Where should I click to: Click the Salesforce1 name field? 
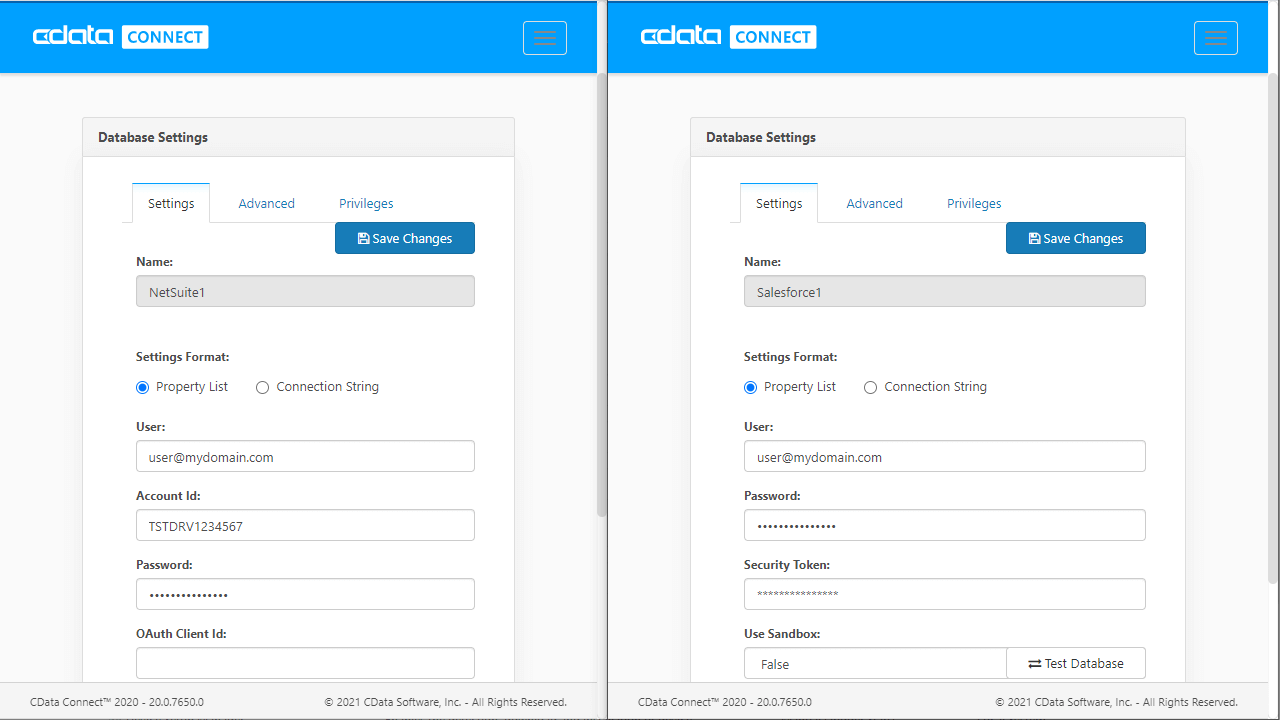pos(945,291)
